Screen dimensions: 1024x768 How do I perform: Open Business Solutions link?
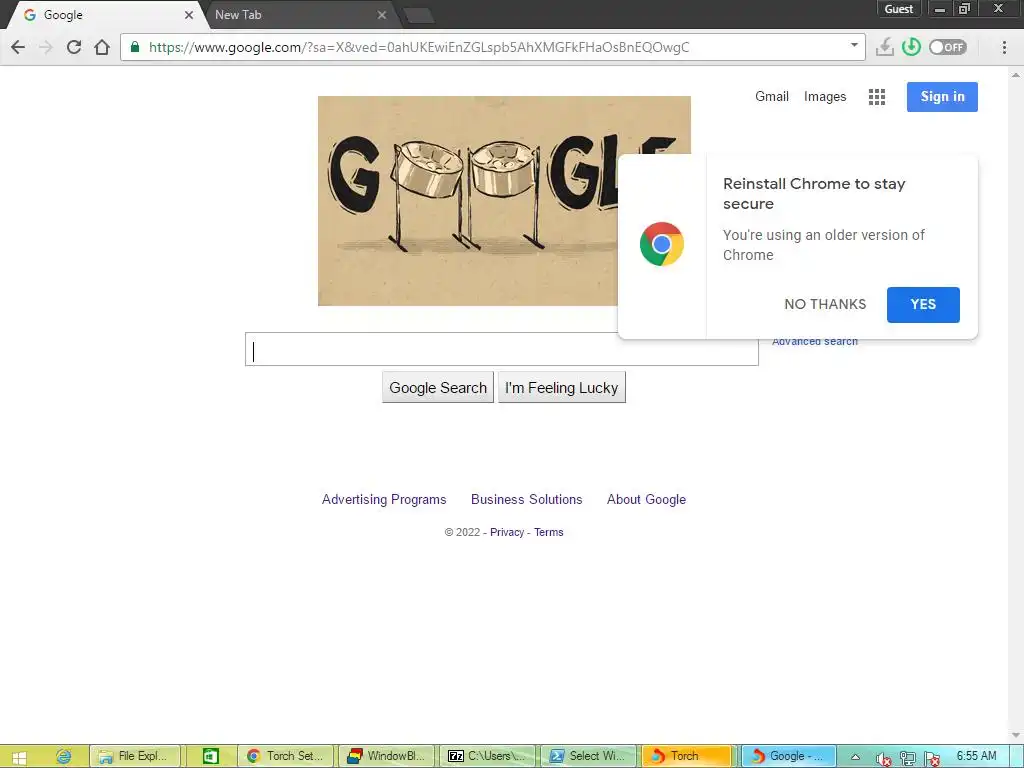[x=526, y=500]
